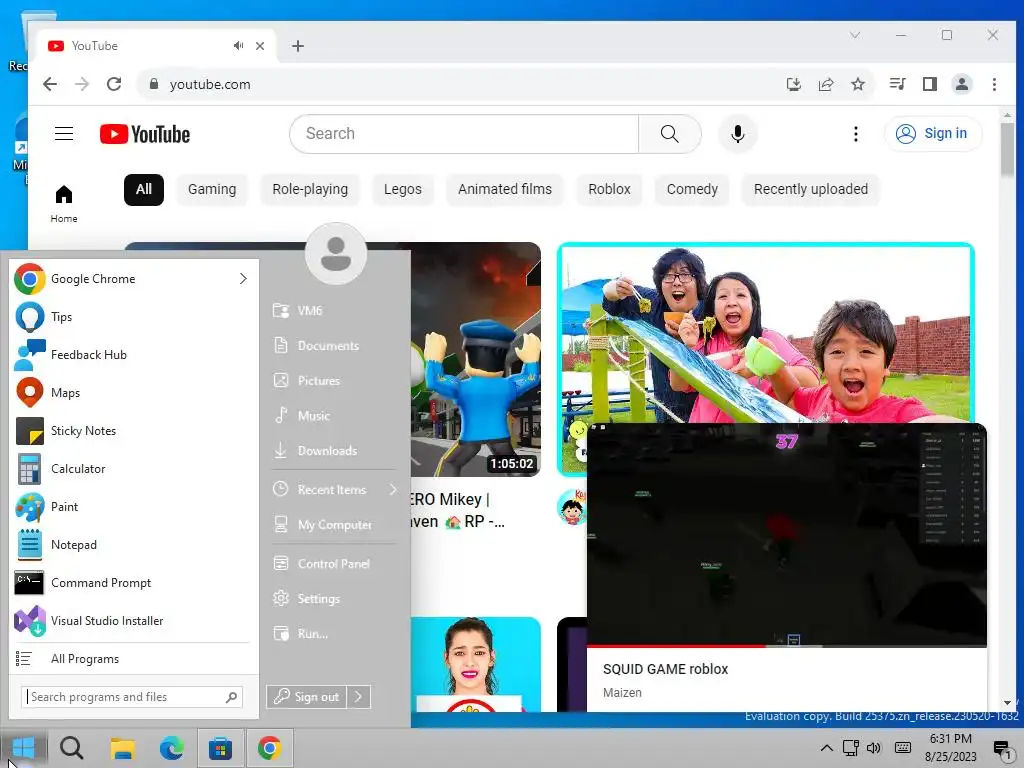1024x768 pixels.
Task: Open Chrome profile avatar
Action: (961, 84)
